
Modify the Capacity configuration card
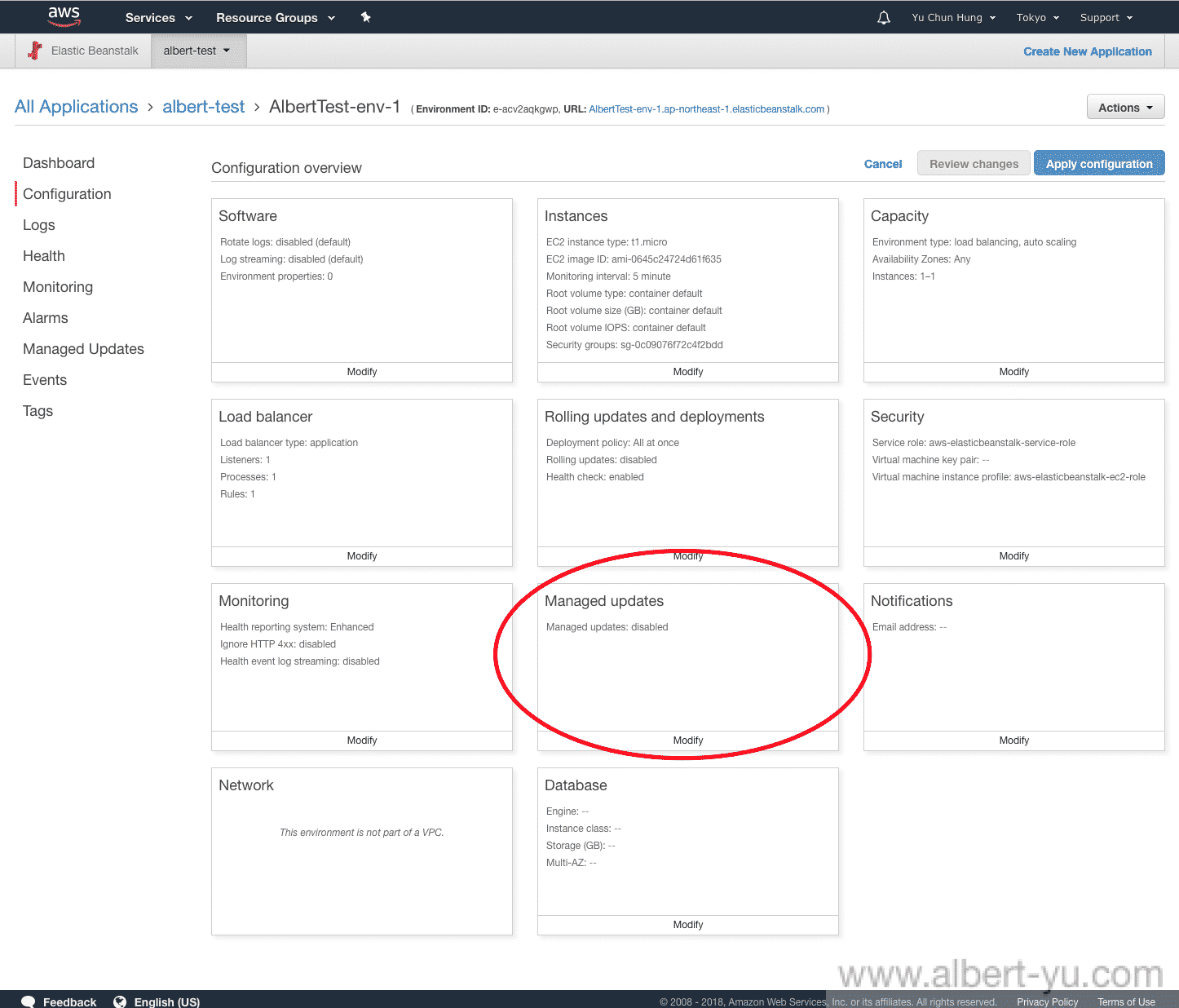pos(1014,372)
